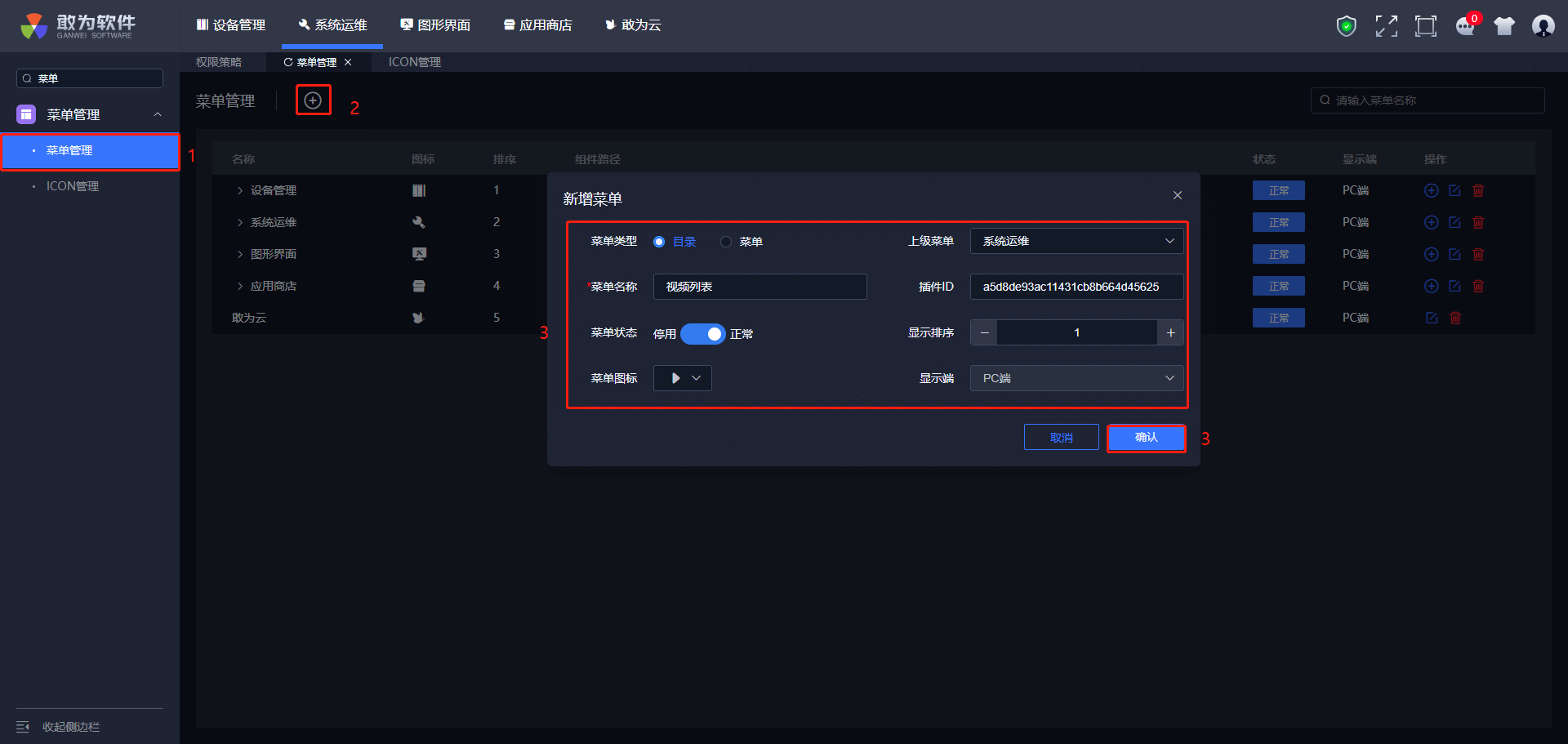Switch to the 设备管理 top menu
This screenshot has width=1568, height=744.
pyautogui.click(x=231, y=25)
